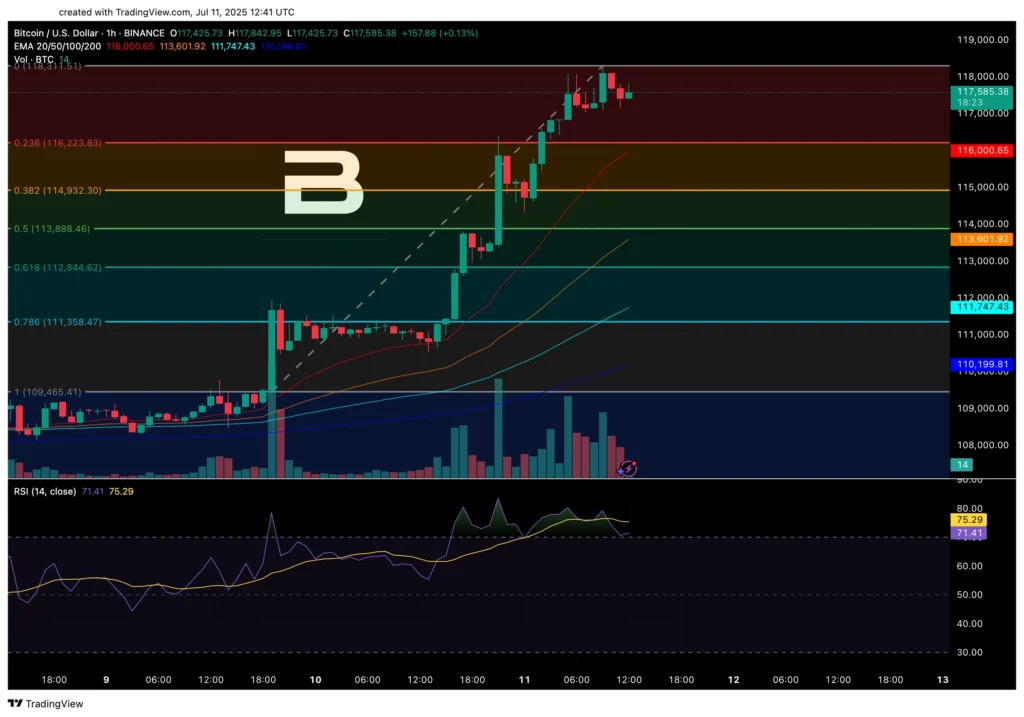1024x717 pixels.
Task: Click the green 117,585.38 current price tag
Action: (x=982, y=97)
